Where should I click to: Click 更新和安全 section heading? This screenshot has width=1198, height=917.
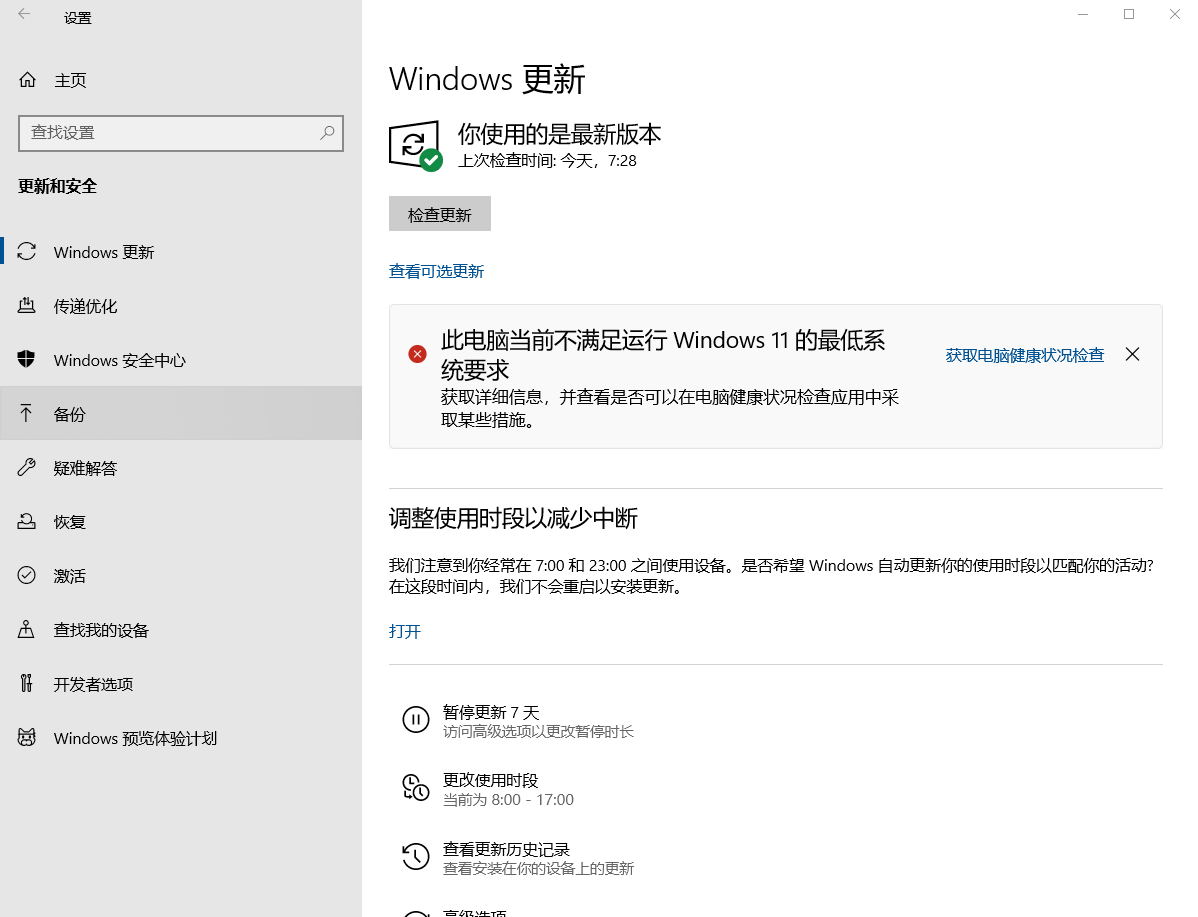57,186
